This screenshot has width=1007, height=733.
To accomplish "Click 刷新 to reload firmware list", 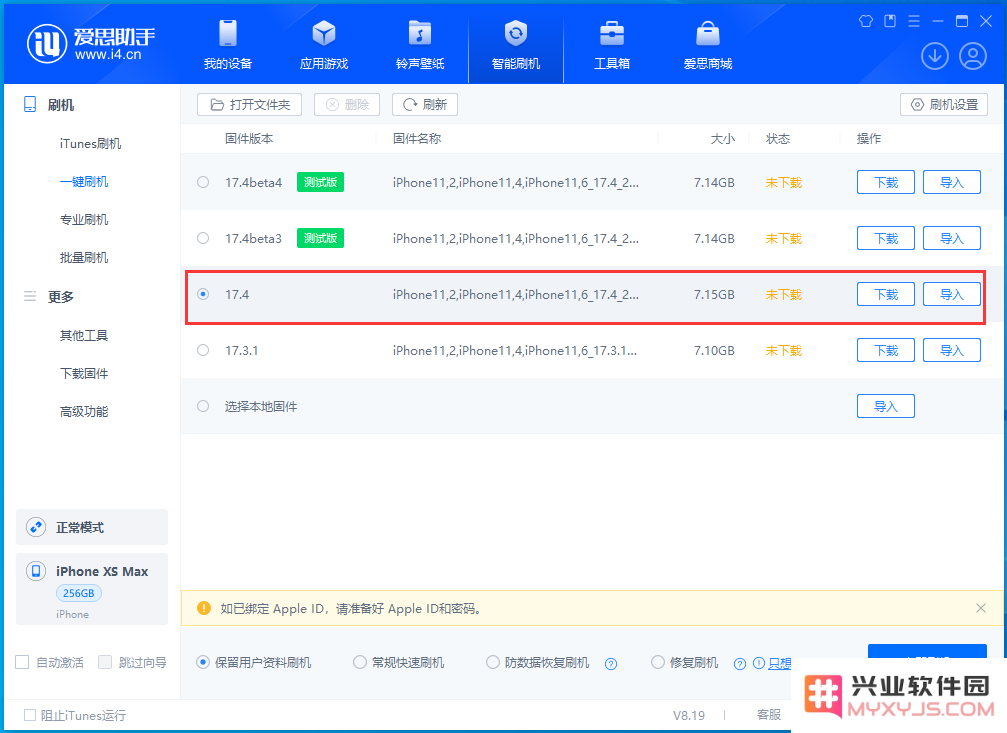I will pyautogui.click(x=425, y=105).
